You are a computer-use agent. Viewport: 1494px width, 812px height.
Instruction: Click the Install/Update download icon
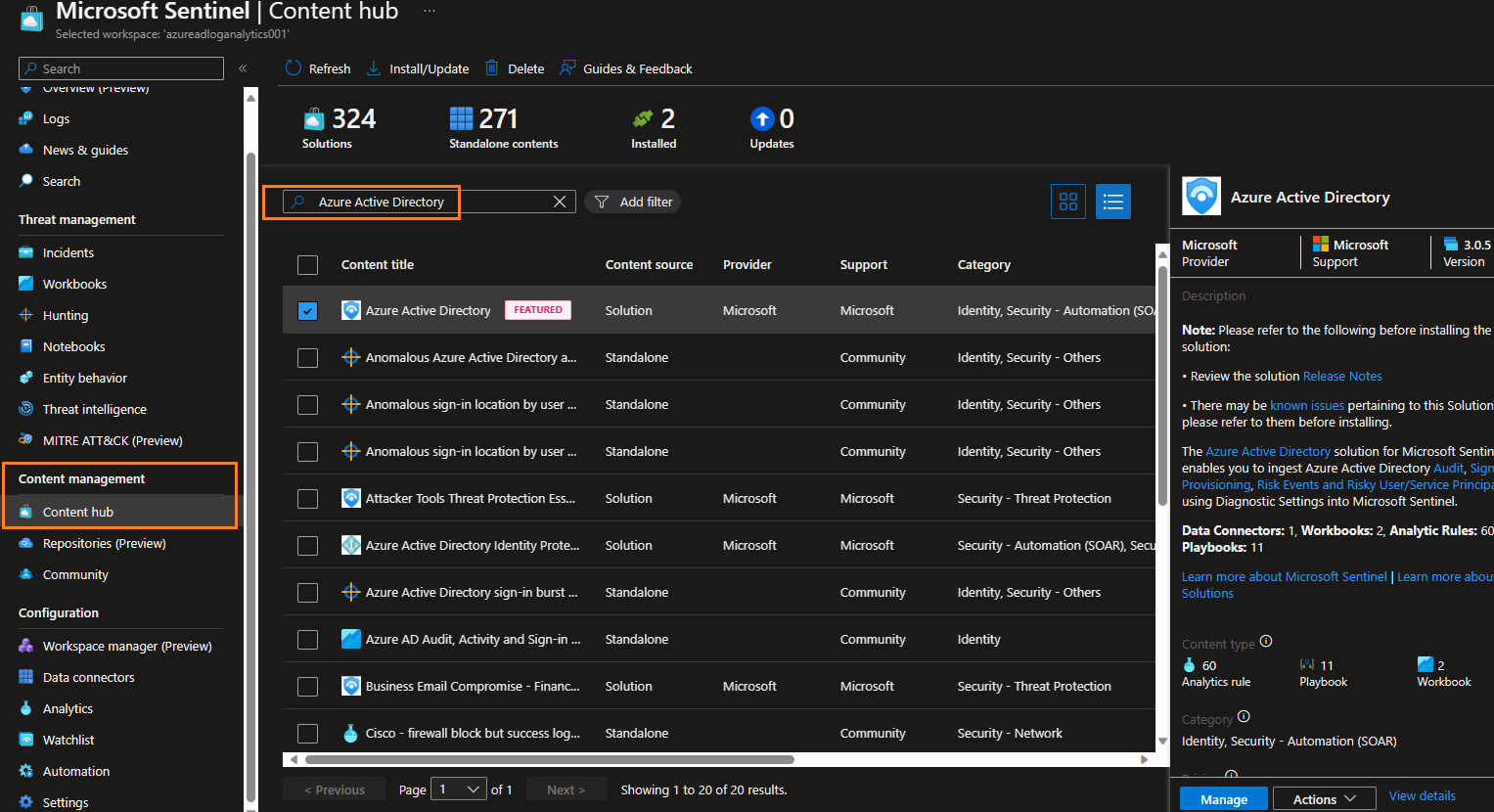point(374,68)
